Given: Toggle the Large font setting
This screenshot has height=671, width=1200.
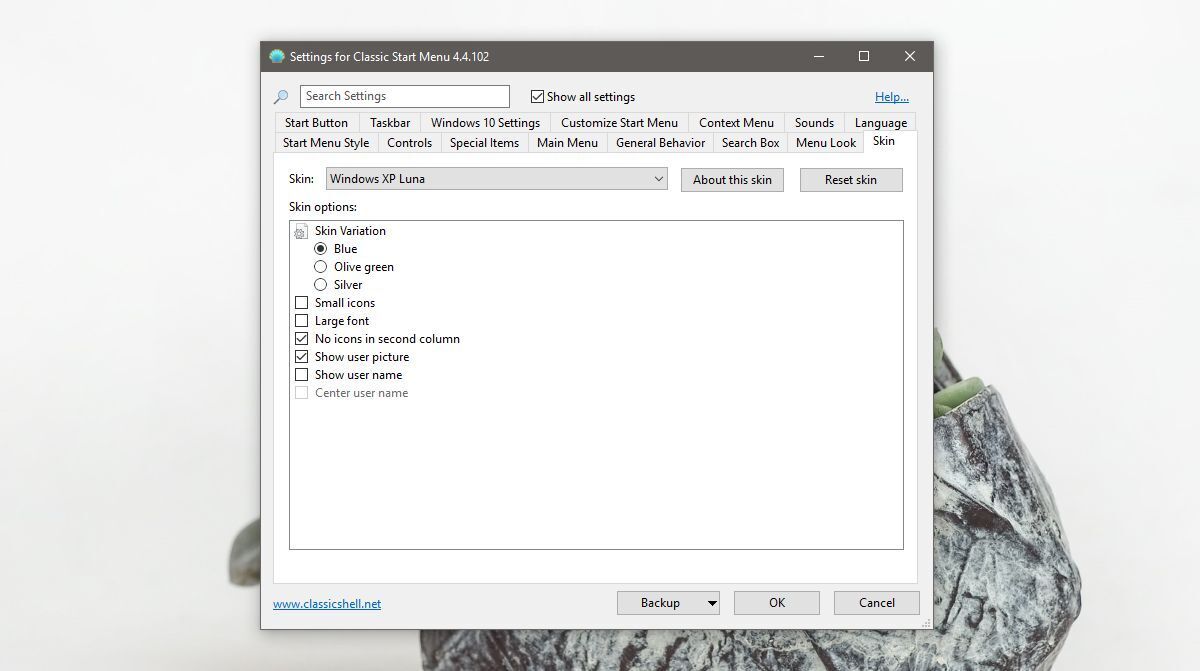Looking at the screenshot, I should [x=302, y=320].
